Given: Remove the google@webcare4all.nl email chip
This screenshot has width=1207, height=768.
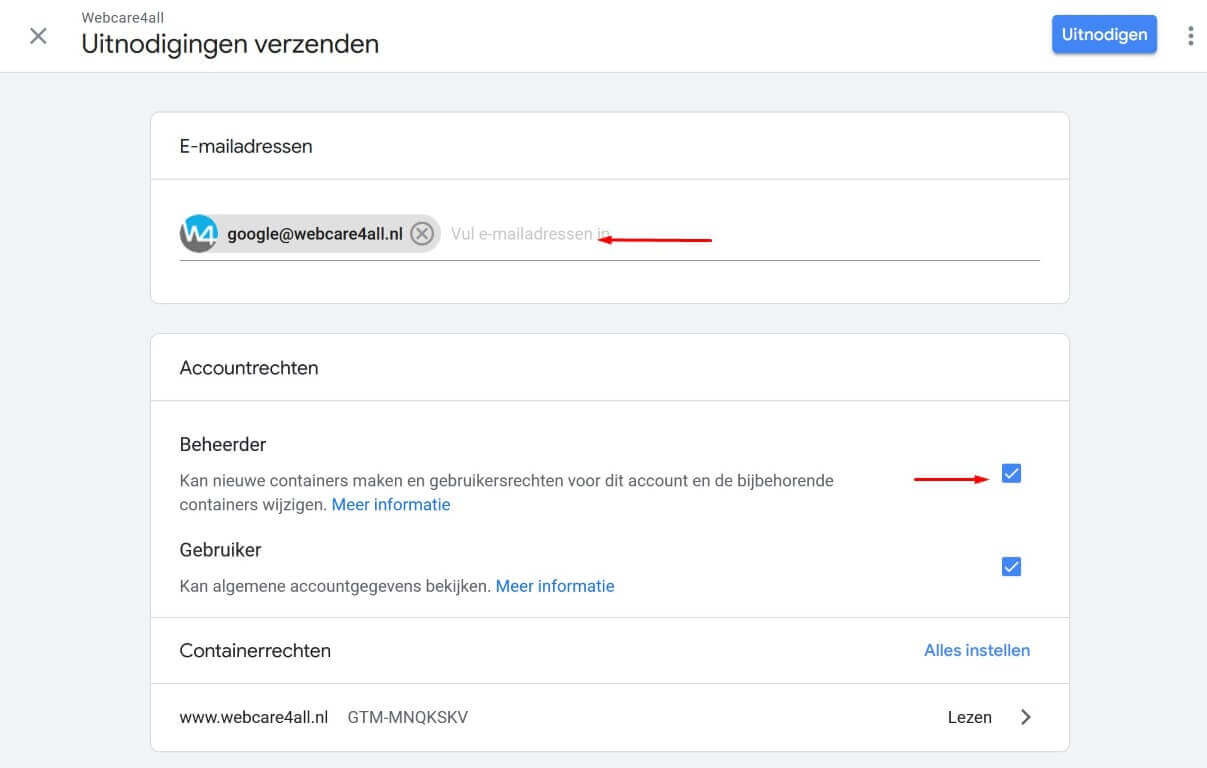Looking at the screenshot, I should 421,233.
